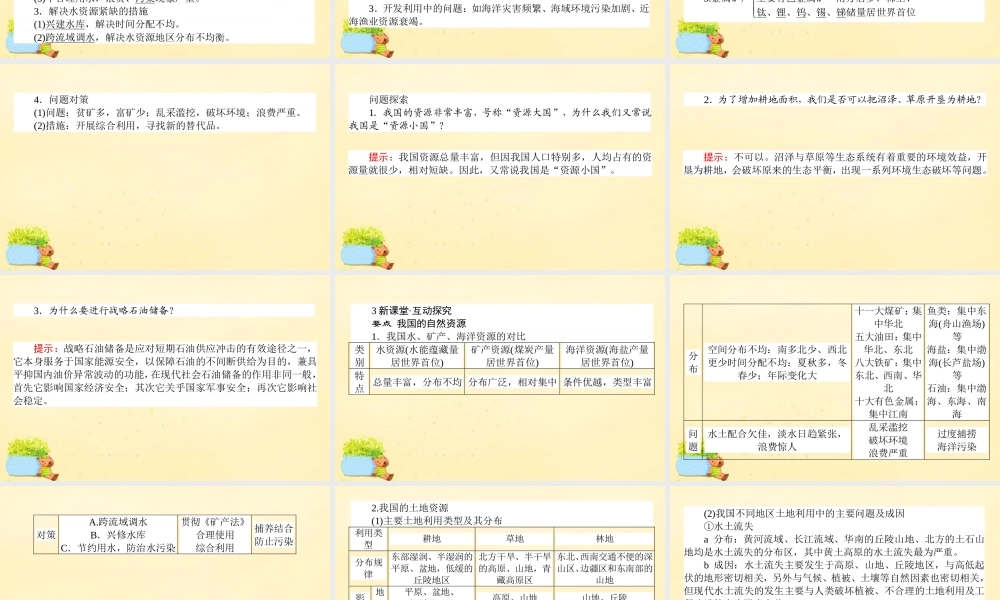Click the ①水土流失 subheading
The image size is (1000, 600).
pos(729,527)
